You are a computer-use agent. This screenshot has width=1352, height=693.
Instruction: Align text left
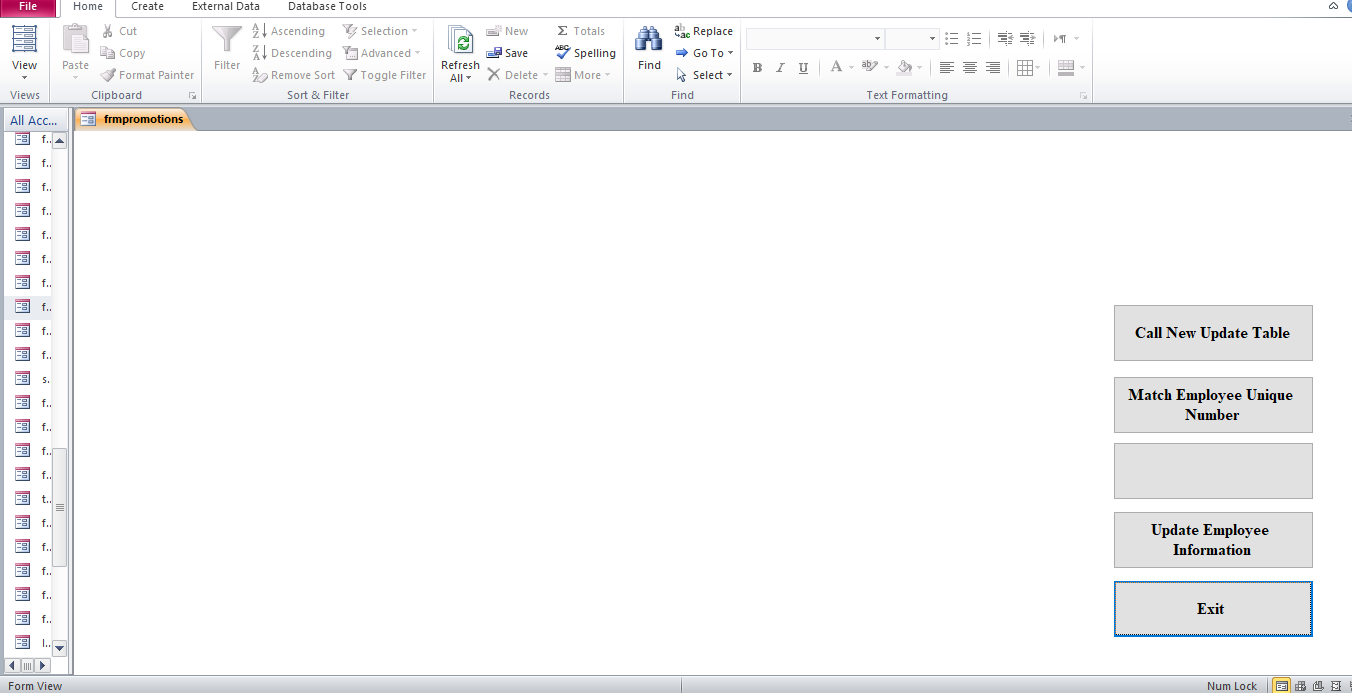pyautogui.click(x=947, y=68)
